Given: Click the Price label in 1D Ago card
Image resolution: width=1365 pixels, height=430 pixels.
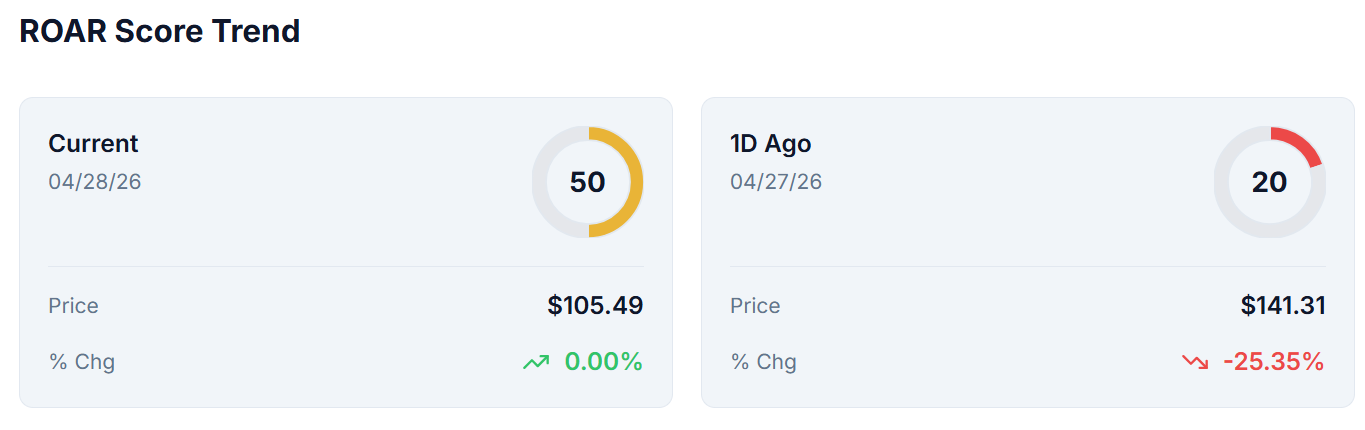Looking at the screenshot, I should click(x=755, y=306).
